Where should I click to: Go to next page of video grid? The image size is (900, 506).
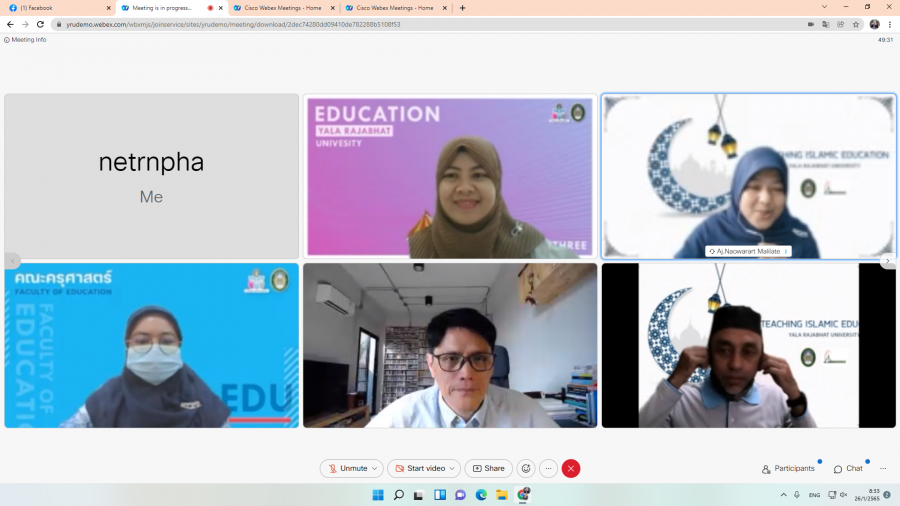click(886, 261)
